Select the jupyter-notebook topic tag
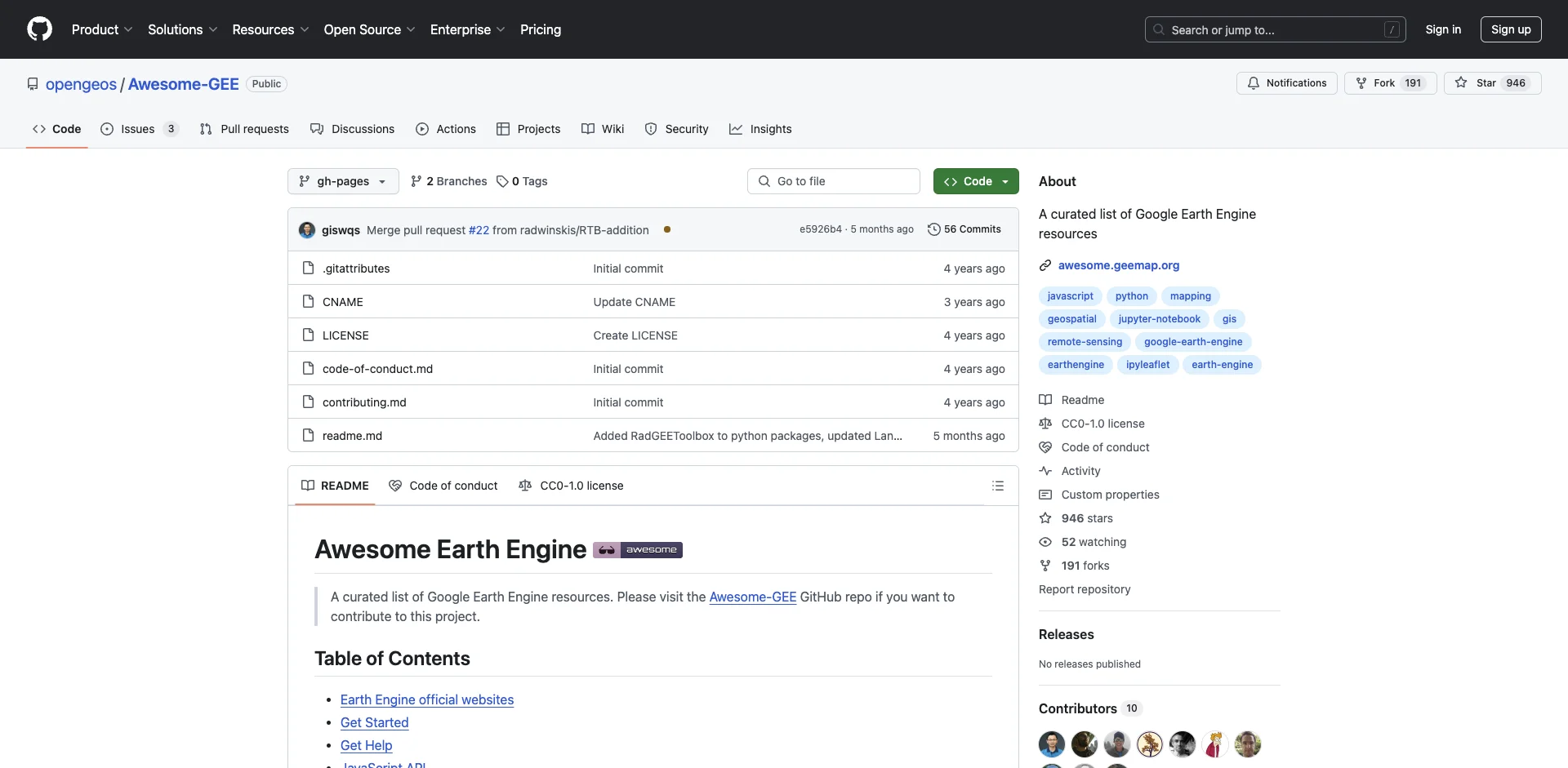 pos(1159,319)
